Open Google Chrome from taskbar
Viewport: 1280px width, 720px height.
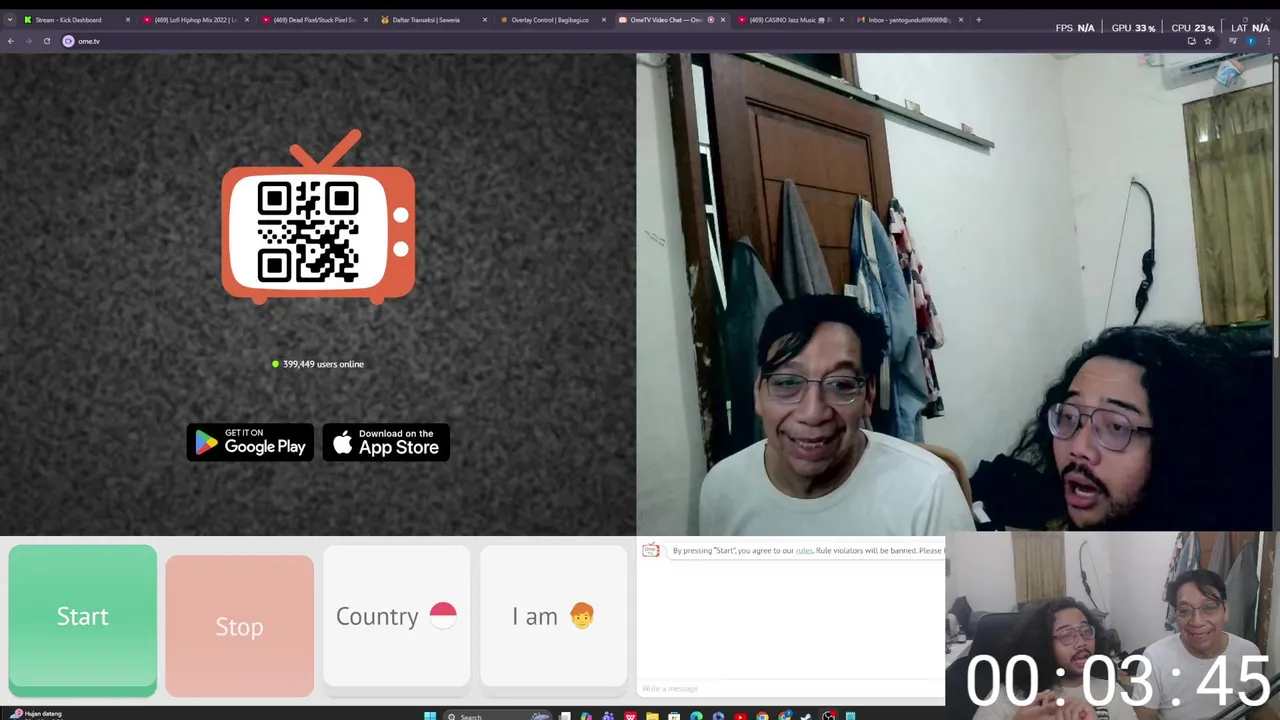tap(762, 716)
